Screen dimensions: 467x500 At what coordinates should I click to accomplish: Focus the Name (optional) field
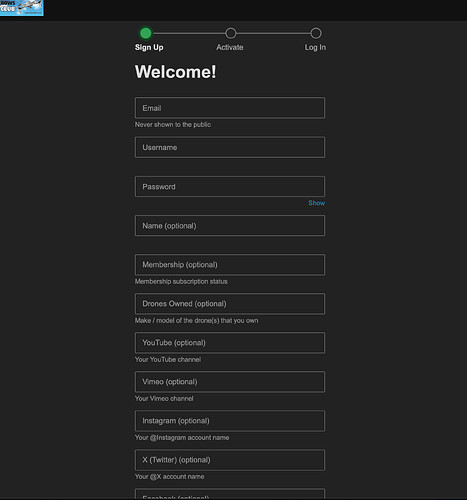click(230, 226)
